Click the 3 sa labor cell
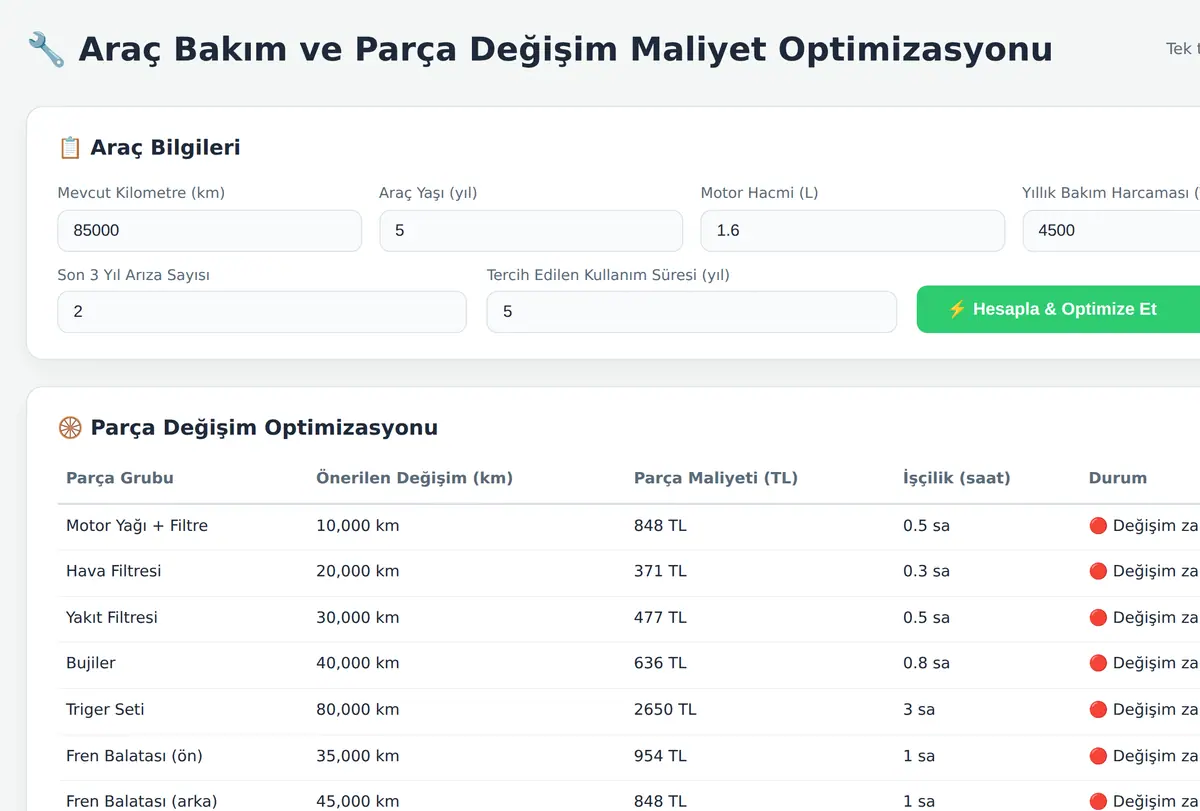This screenshot has width=1200, height=811. point(919,710)
